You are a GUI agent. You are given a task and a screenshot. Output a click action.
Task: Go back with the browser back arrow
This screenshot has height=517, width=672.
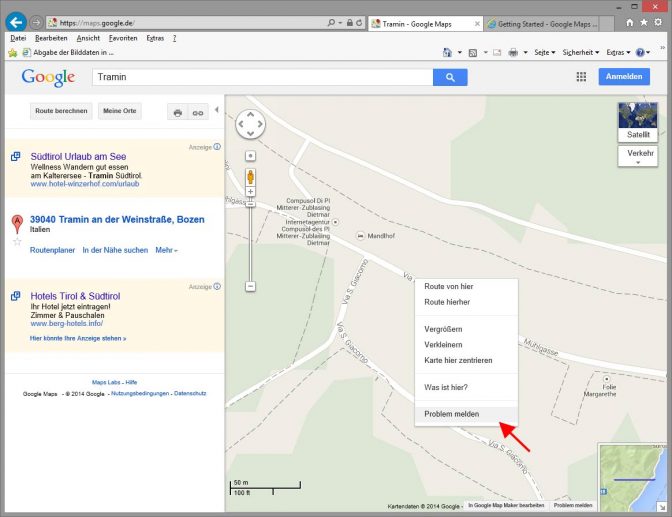(x=16, y=22)
